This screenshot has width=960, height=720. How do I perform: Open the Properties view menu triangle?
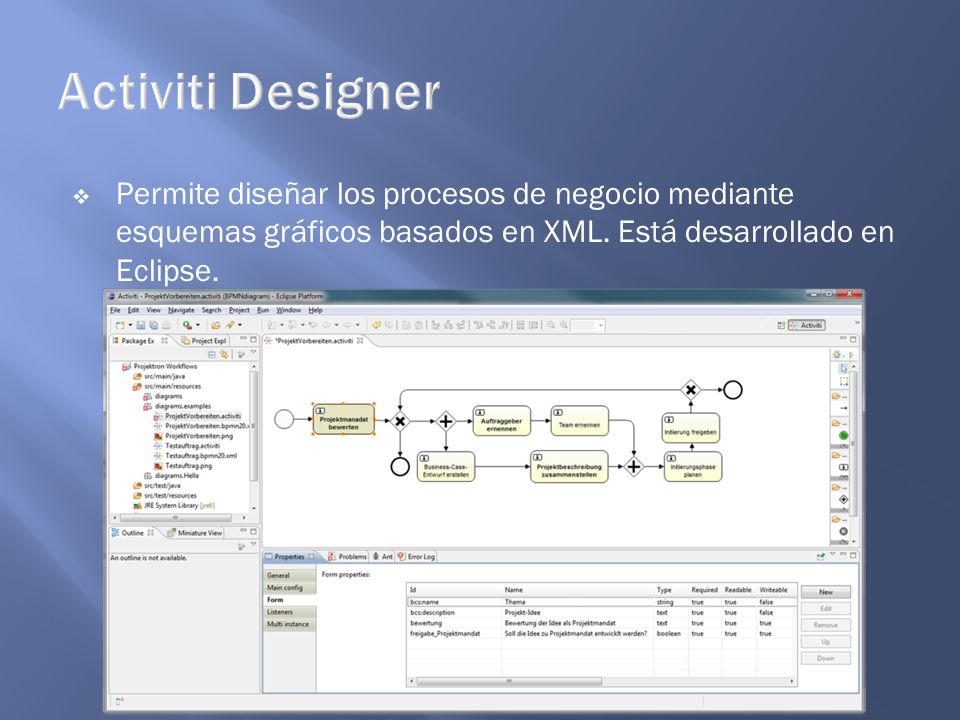click(x=833, y=555)
